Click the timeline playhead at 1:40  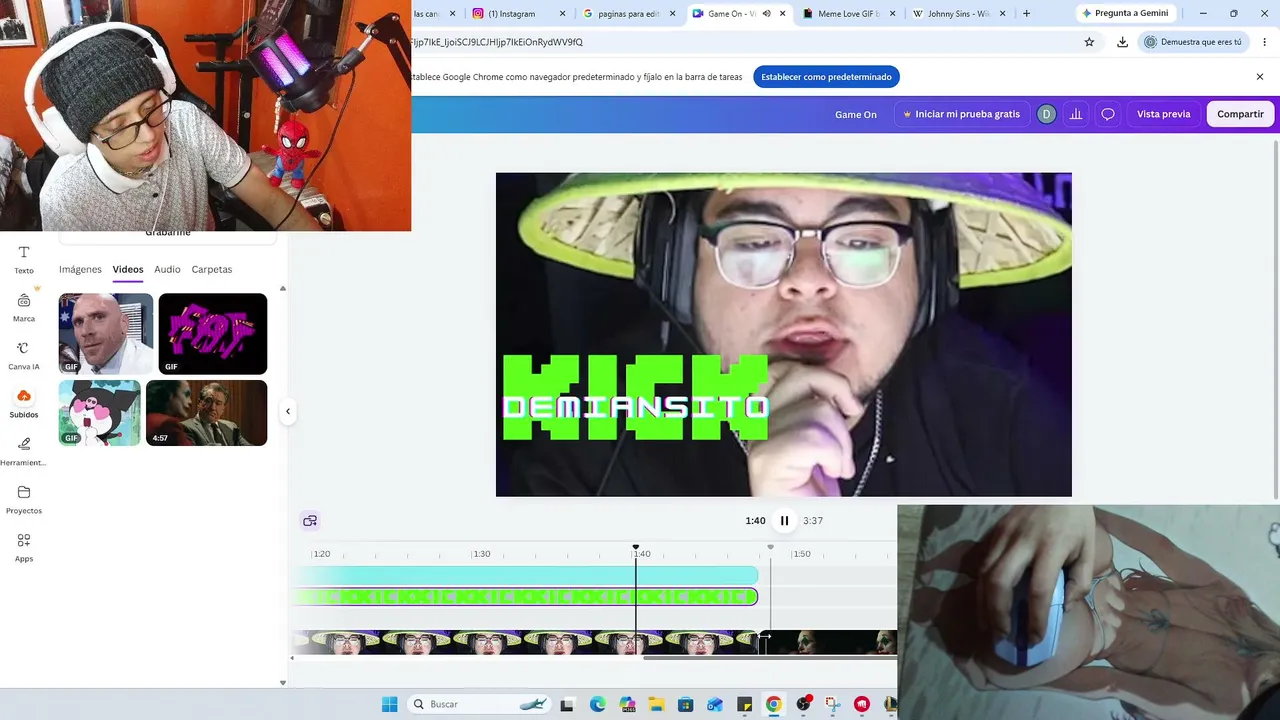pyautogui.click(x=636, y=548)
